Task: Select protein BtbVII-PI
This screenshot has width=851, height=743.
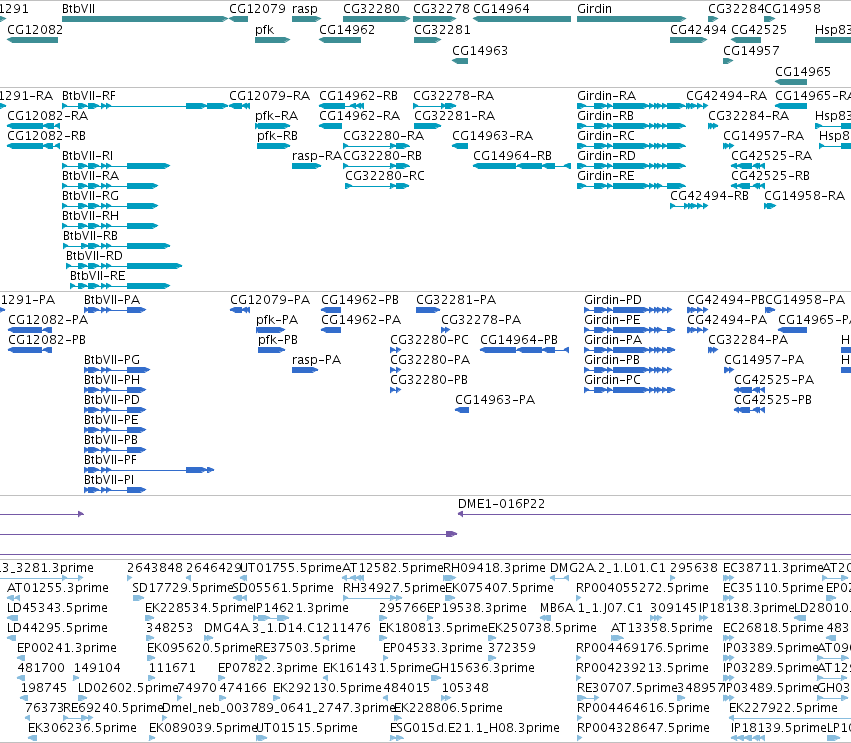Action: pyautogui.click(x=109, y=480)
